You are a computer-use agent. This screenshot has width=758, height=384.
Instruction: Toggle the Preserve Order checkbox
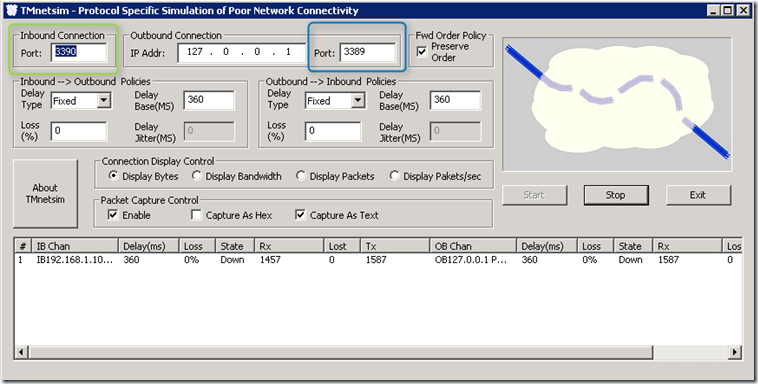click(x=422, y=52)
